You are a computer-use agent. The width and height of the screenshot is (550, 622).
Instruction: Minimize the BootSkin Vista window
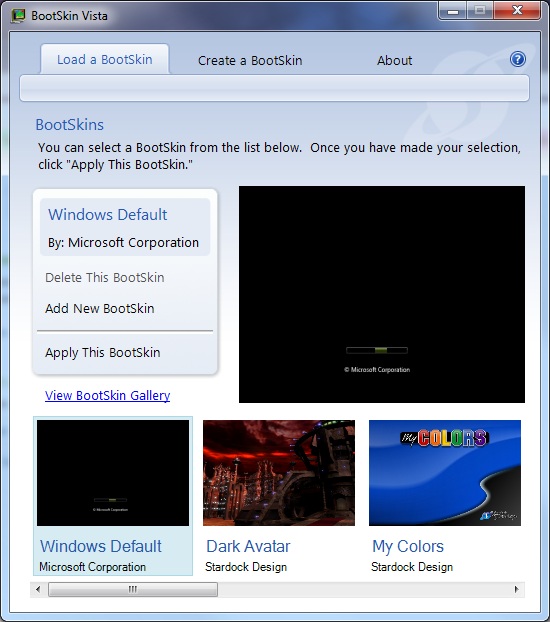(453, 10)
